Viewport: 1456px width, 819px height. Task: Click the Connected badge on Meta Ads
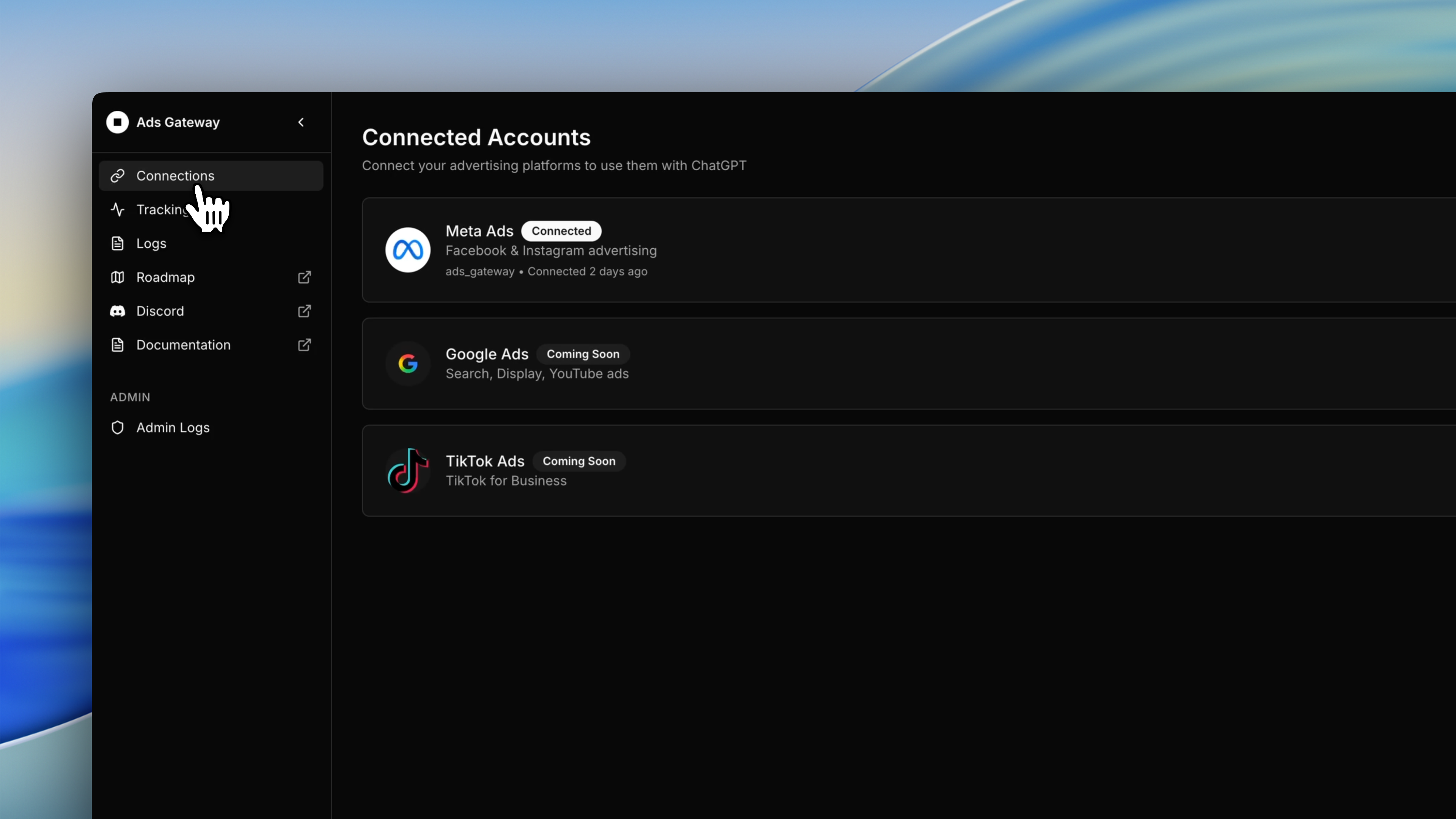pos(561,231)
